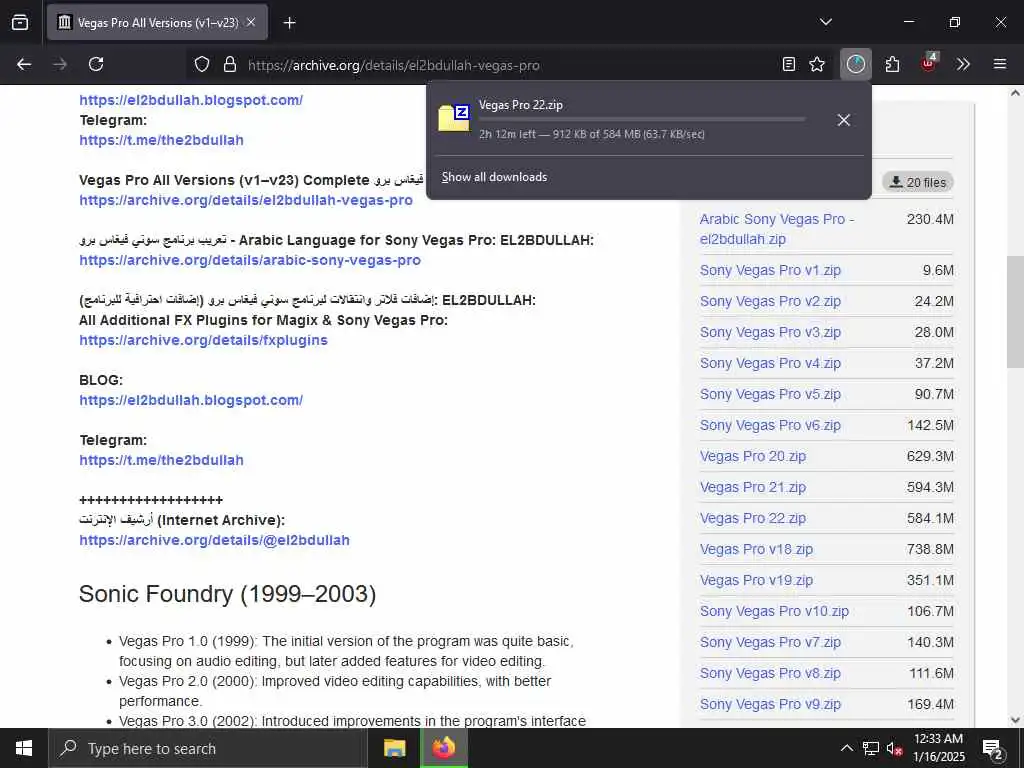Open the arabic-sony-vegas-pro archive link
Image resolution: width=1024 pixels, height=768 pixels.
click(250, 261)
